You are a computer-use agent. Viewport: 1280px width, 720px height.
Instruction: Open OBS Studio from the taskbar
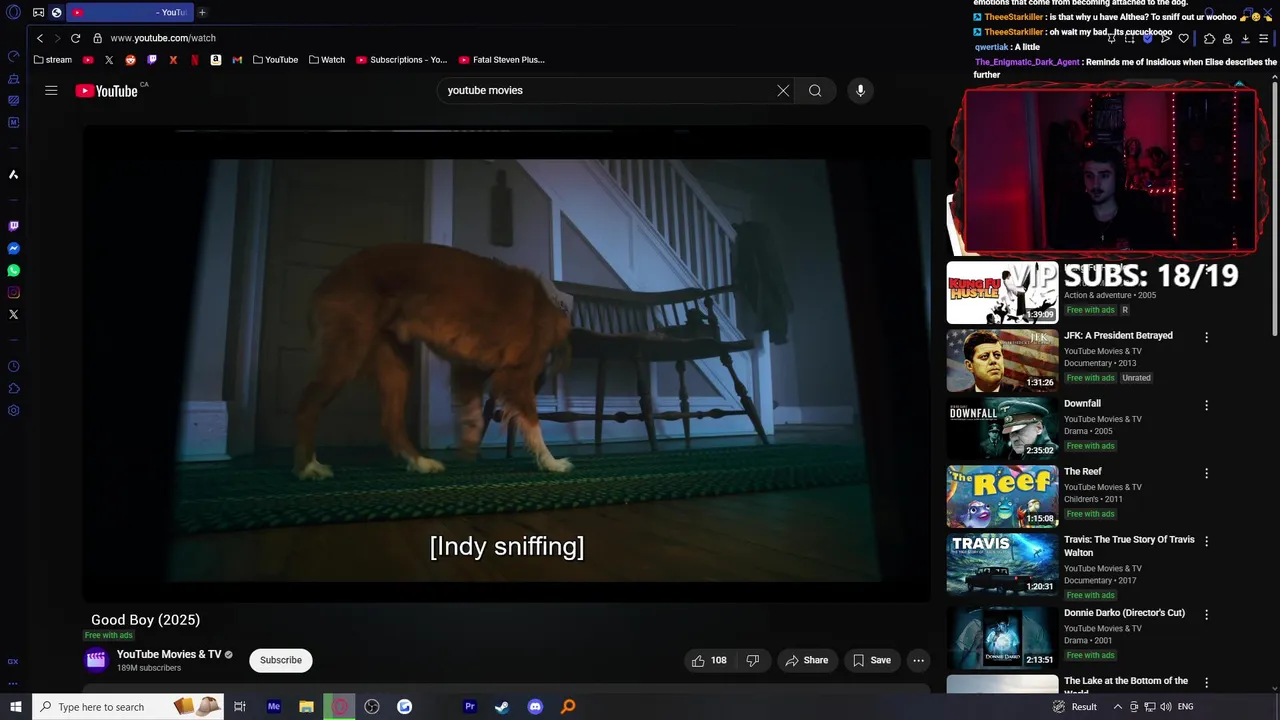[372, 707]
